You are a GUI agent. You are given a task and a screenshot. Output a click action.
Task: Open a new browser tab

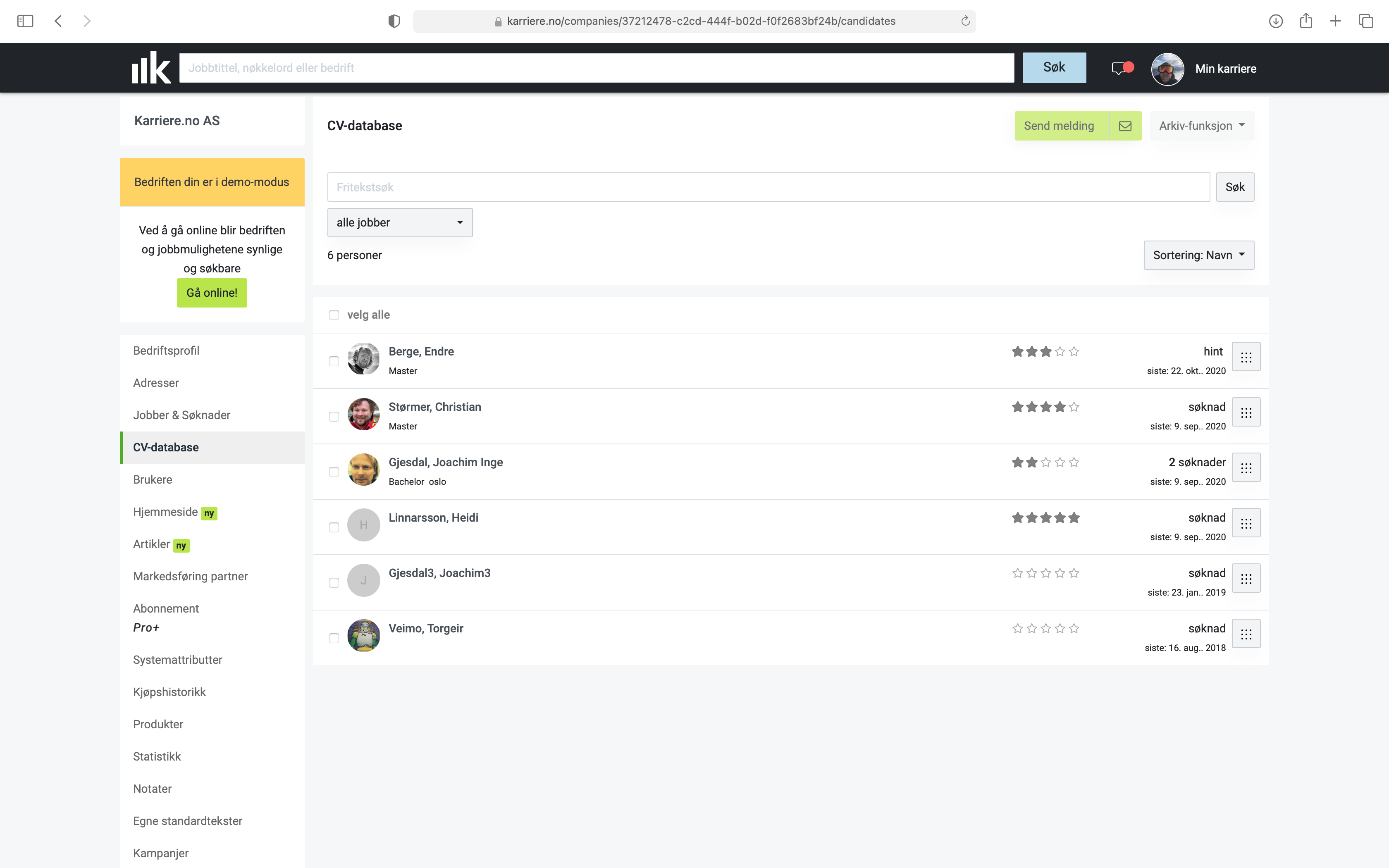pos(1336,21)
